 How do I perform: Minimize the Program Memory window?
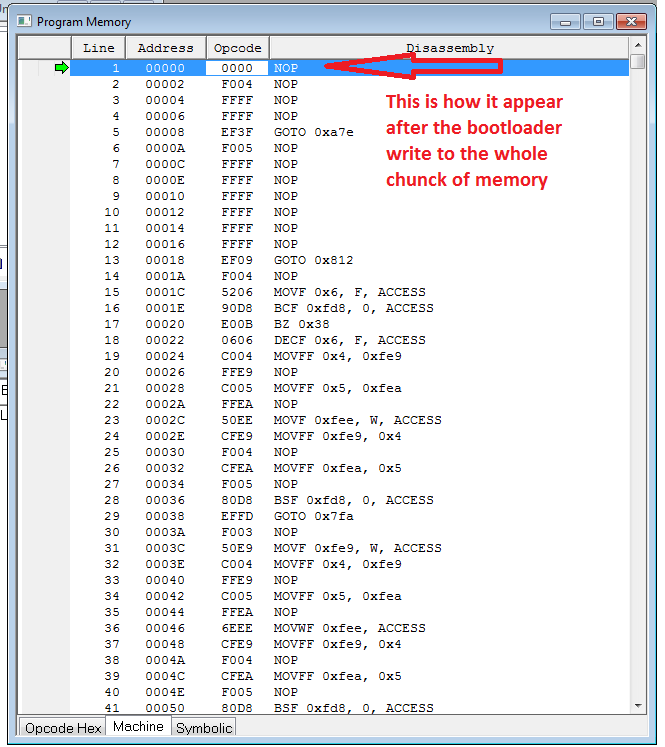click(x=569, y=20)
